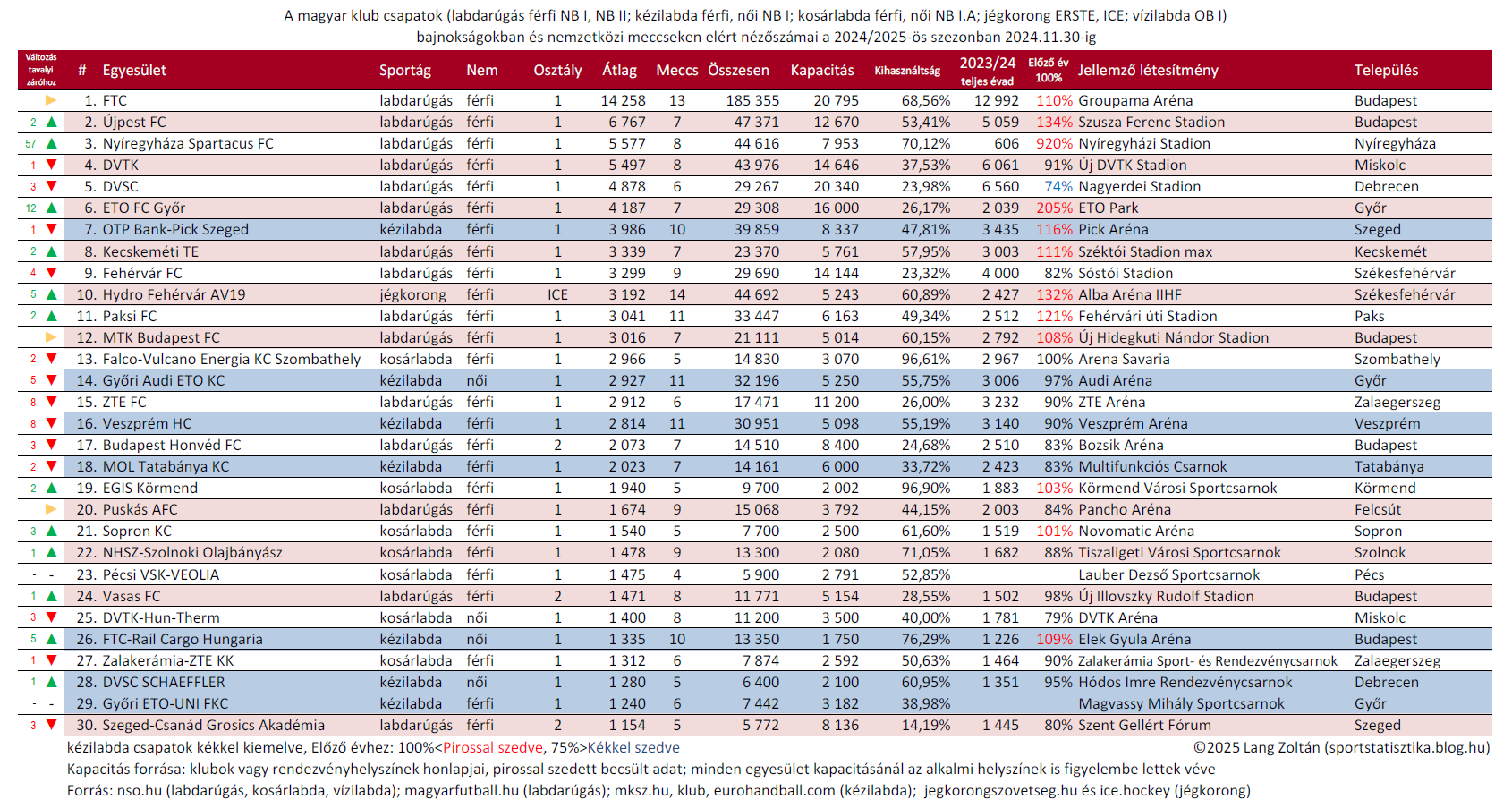Click red down arrow beside DVTK-Hun-Therm
This screenshot has height=808, width=1512.
[51, 617]
